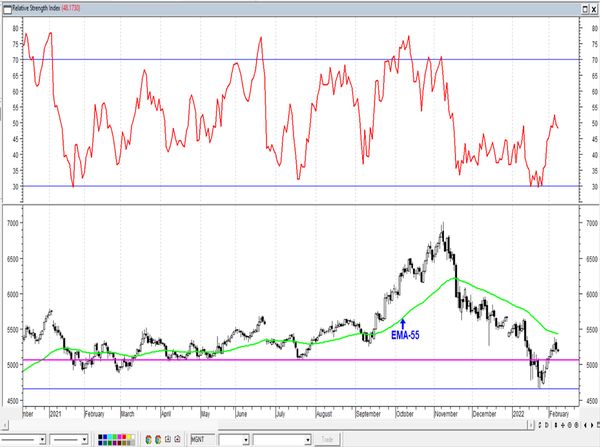Click the second round colored icon beside palette

[159, 439]
